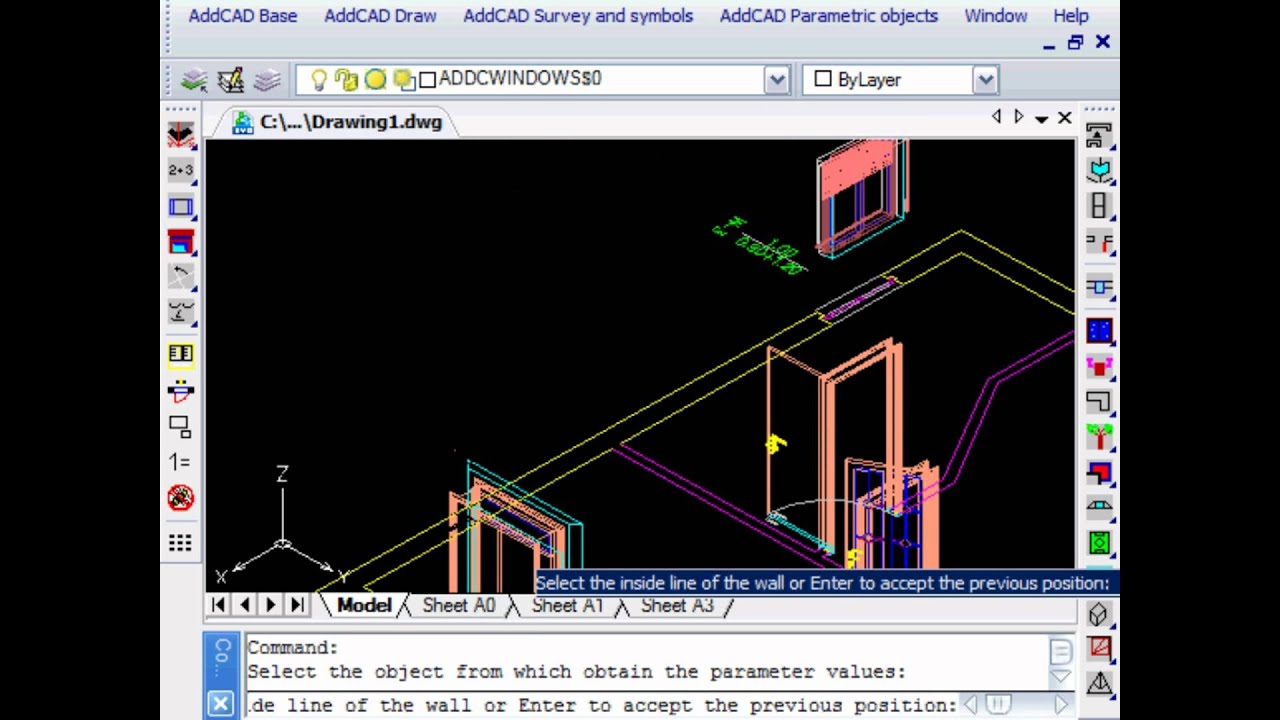Click the 3D cube icon on right toolbar
Image resolution: width=1280 pixels, height=720 pixels.
pyautogui.click(x=1098, y=614)
